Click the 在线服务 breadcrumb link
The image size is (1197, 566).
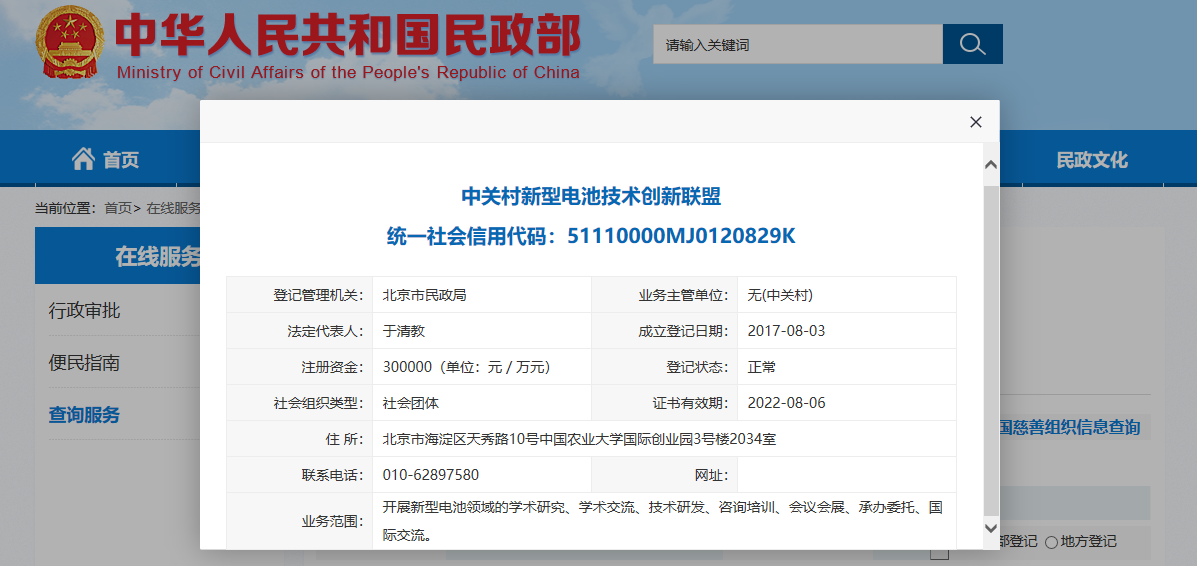[x=173, y=208]
